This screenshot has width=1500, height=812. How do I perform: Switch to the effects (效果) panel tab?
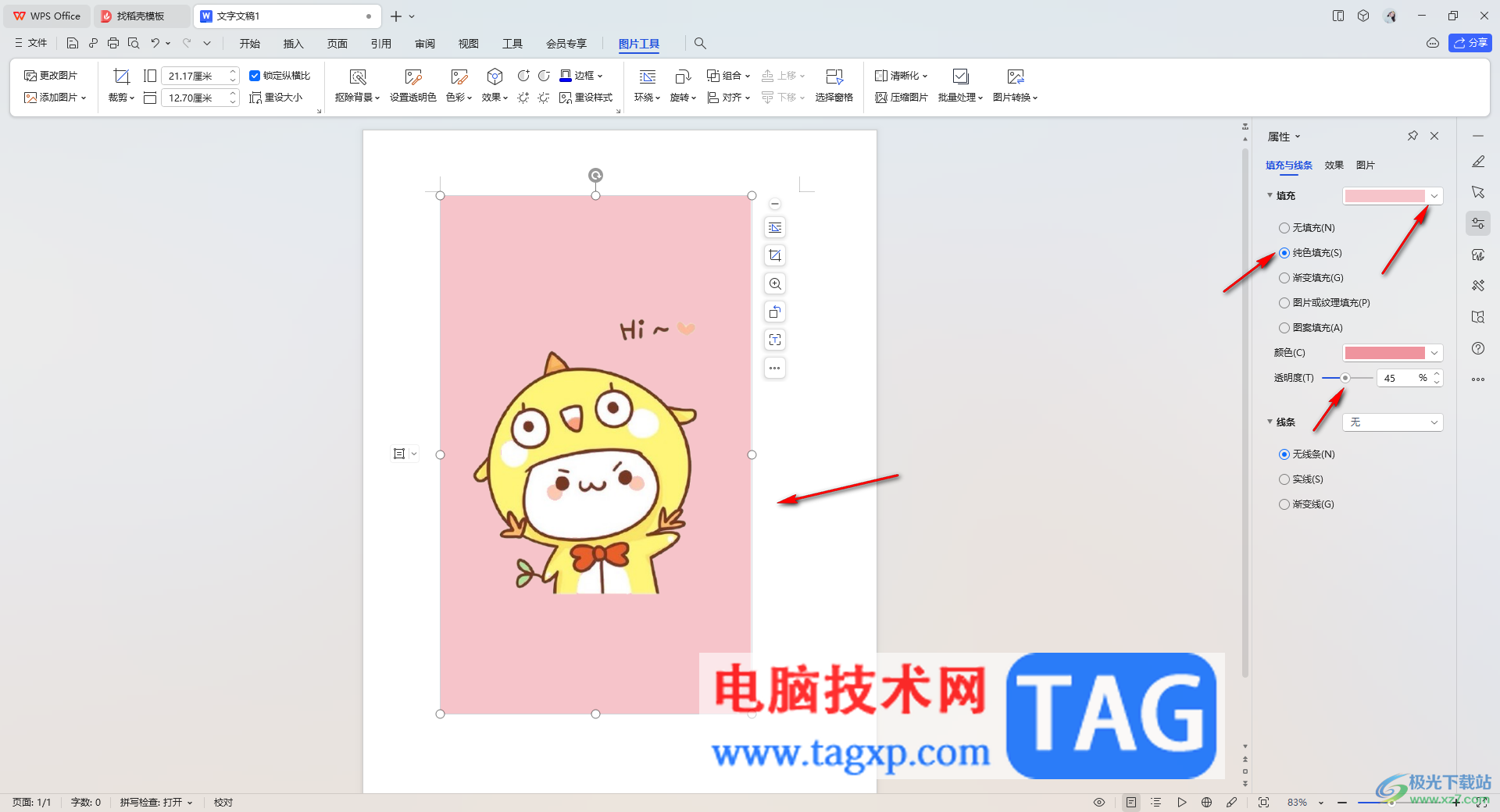tap(1334, 166)
